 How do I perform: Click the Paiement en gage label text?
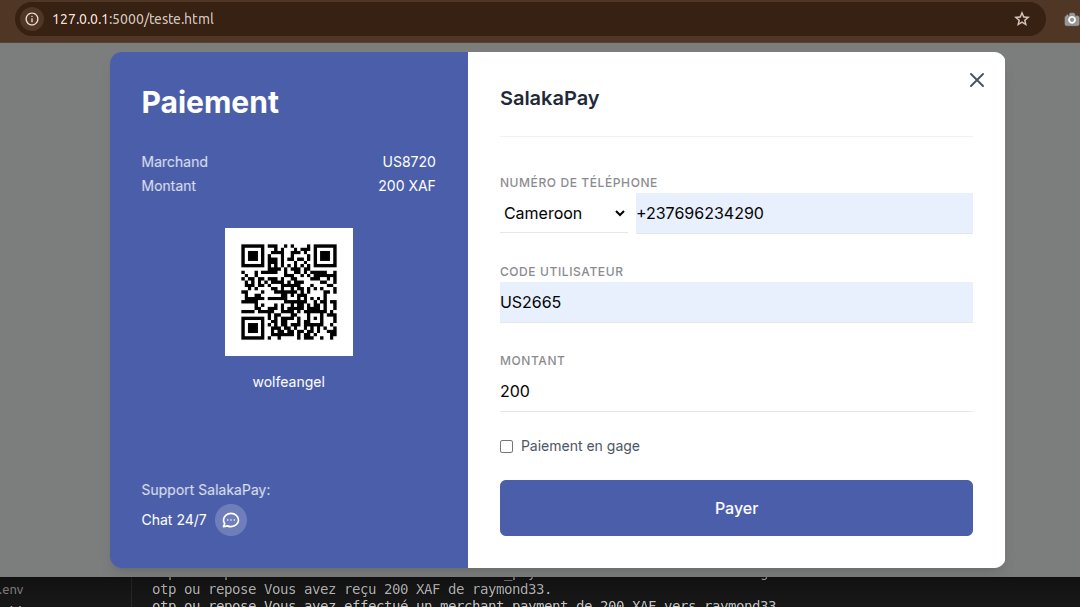580,446
